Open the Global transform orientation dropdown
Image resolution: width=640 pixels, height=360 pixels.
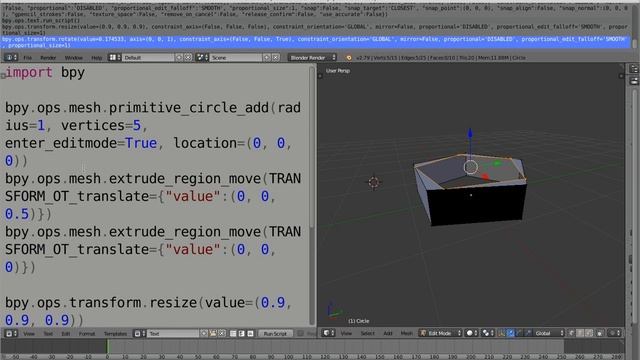pyautogui.click(x=549, y=333)
